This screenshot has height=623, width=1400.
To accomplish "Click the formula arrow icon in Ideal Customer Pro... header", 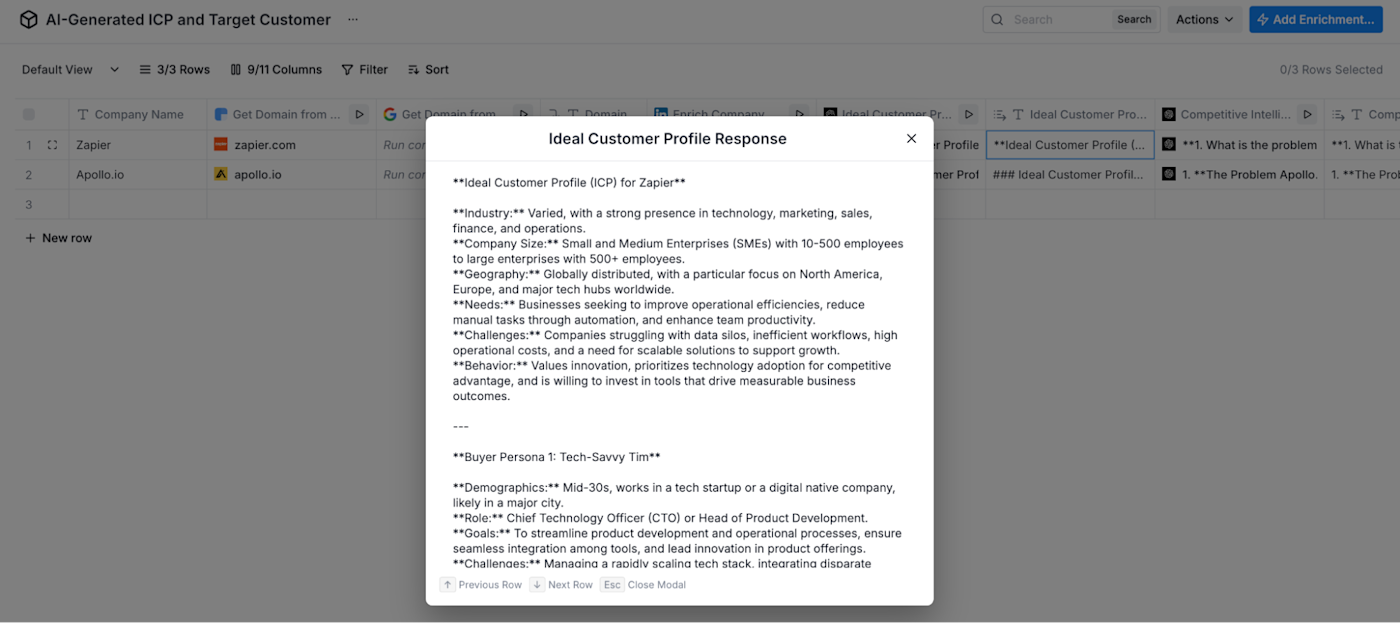I will (x=999, y=115).
